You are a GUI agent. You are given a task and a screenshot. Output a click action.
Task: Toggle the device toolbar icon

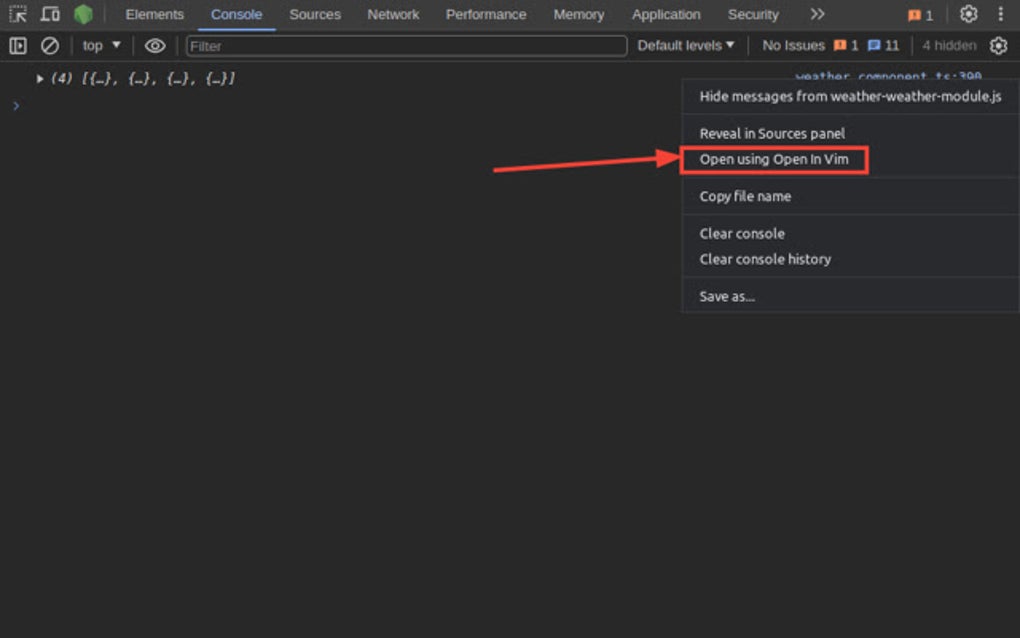(x=50, y=14)
